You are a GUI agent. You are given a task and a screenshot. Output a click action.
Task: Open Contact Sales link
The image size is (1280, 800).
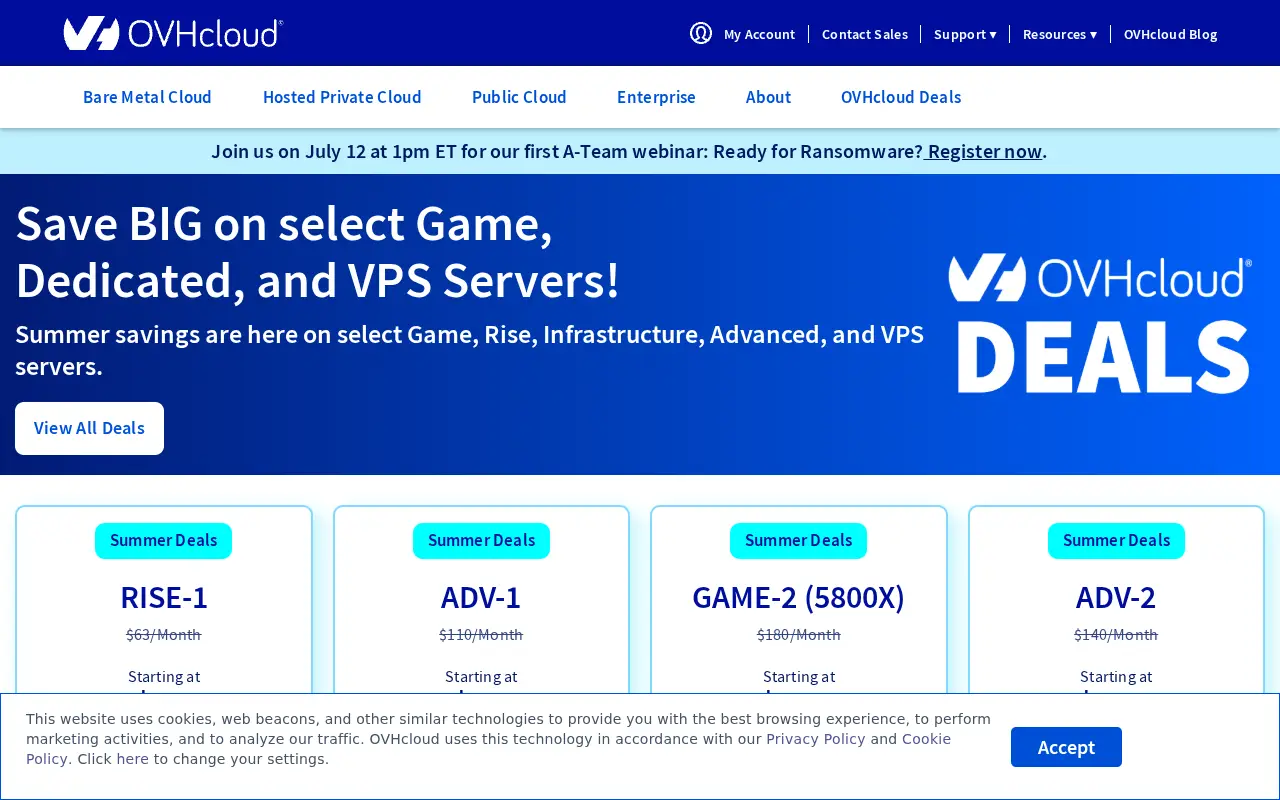[x=865, y=34]
